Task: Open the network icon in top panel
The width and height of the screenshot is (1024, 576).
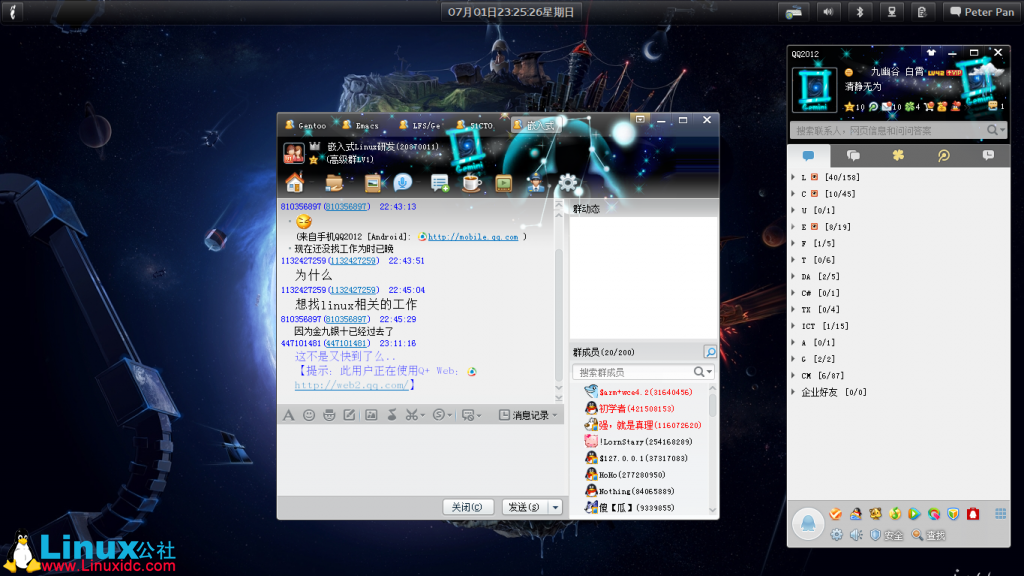Action: (x=891, y=12)
